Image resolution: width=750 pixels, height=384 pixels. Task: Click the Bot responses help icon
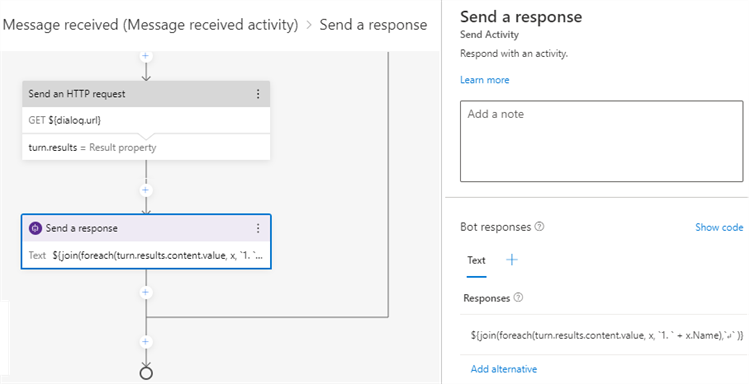point(540,227)
